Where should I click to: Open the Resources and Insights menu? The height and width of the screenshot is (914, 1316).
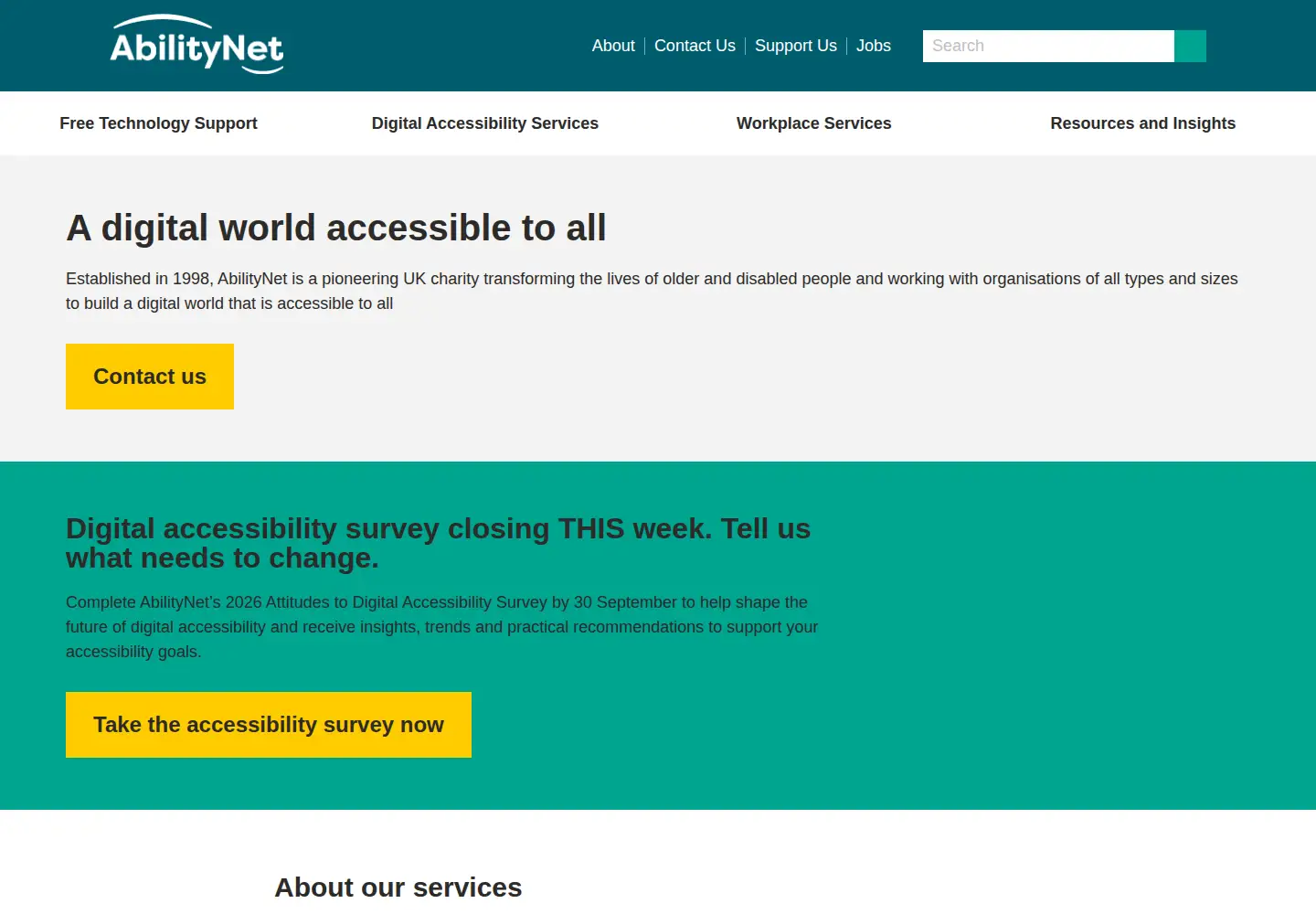(x=1143, y=123)
